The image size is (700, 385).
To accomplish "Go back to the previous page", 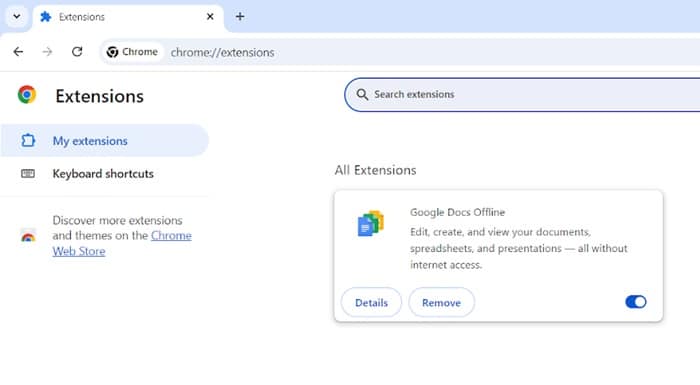I will coord(18,52).
